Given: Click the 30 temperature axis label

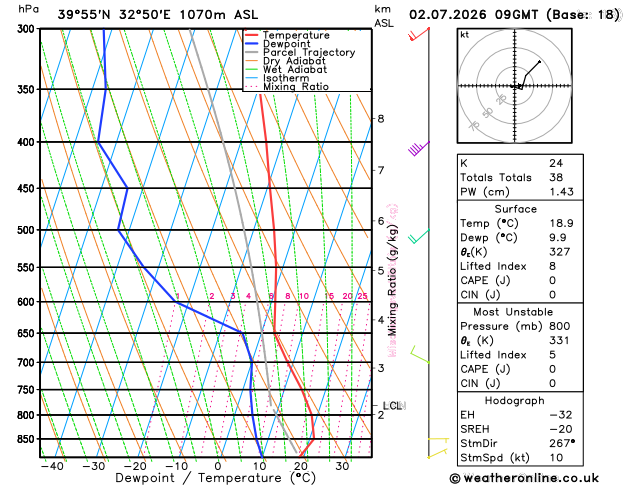Looking at the screenshot, I should point(342,466).
